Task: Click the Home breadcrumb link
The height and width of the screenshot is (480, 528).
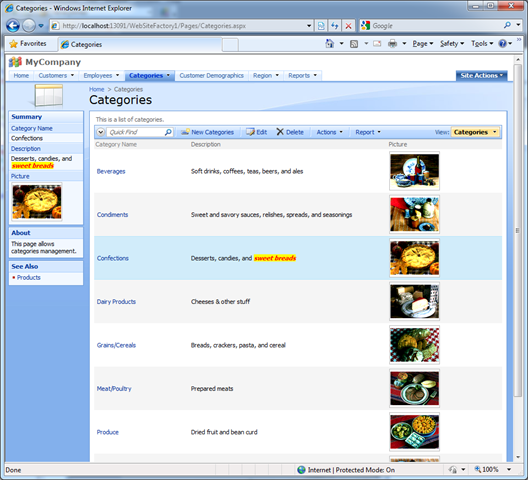Action: tap(97, 89)
